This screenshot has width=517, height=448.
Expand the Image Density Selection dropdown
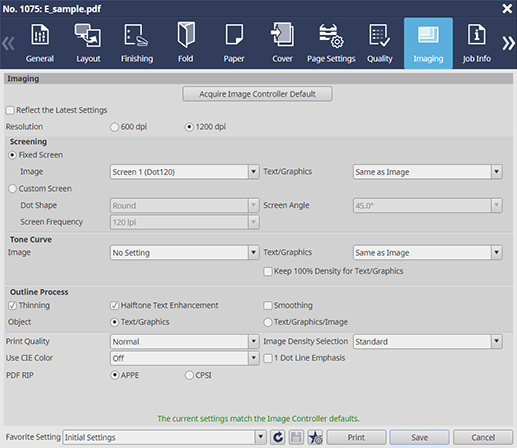click(428, 342)
